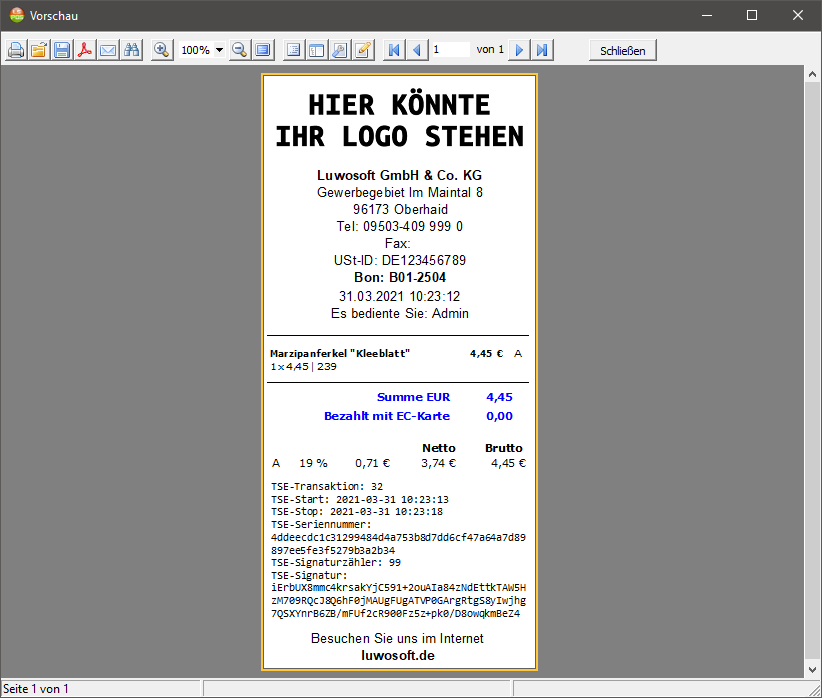Click the receipt number 'Bon: B01-2504'
Image resolution: width=822 pixels, height=698 pixels.
[x=400, y=277]
